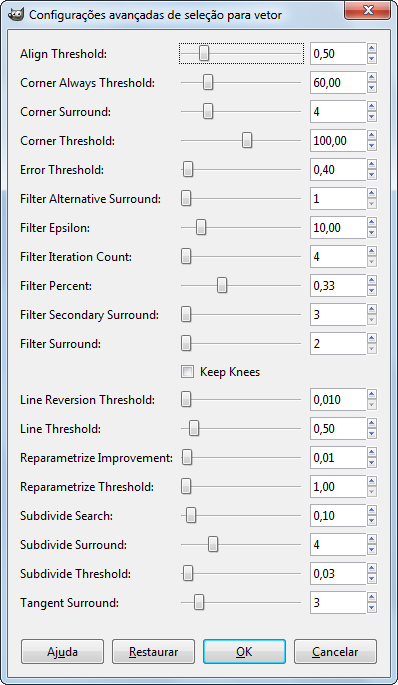Decrease Filter Percent using down spinner arrow
The width and height of the screenshot is (398, 685).
click(x=372, y=291)
